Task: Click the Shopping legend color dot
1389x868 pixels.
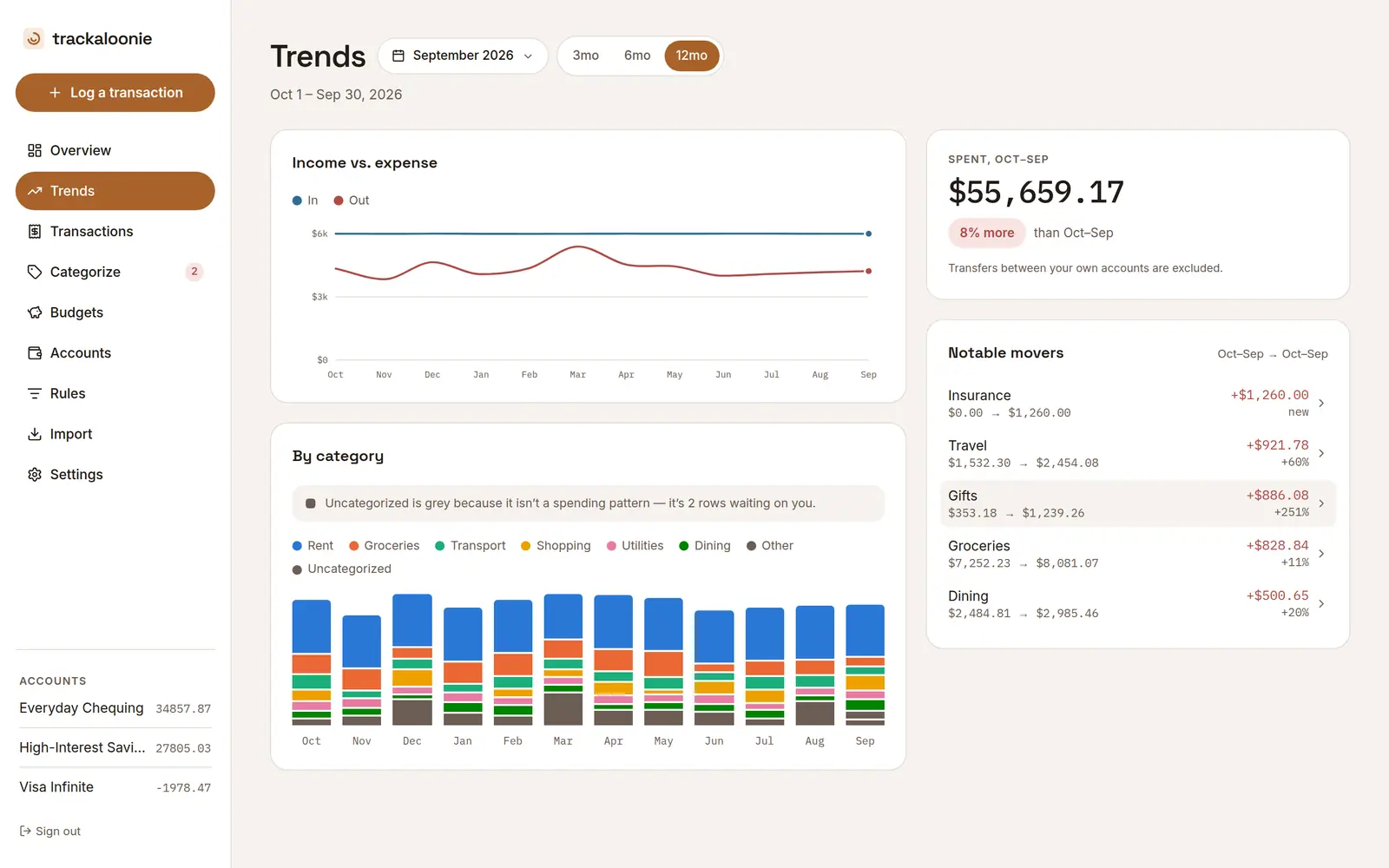Action: pos(526,546)
